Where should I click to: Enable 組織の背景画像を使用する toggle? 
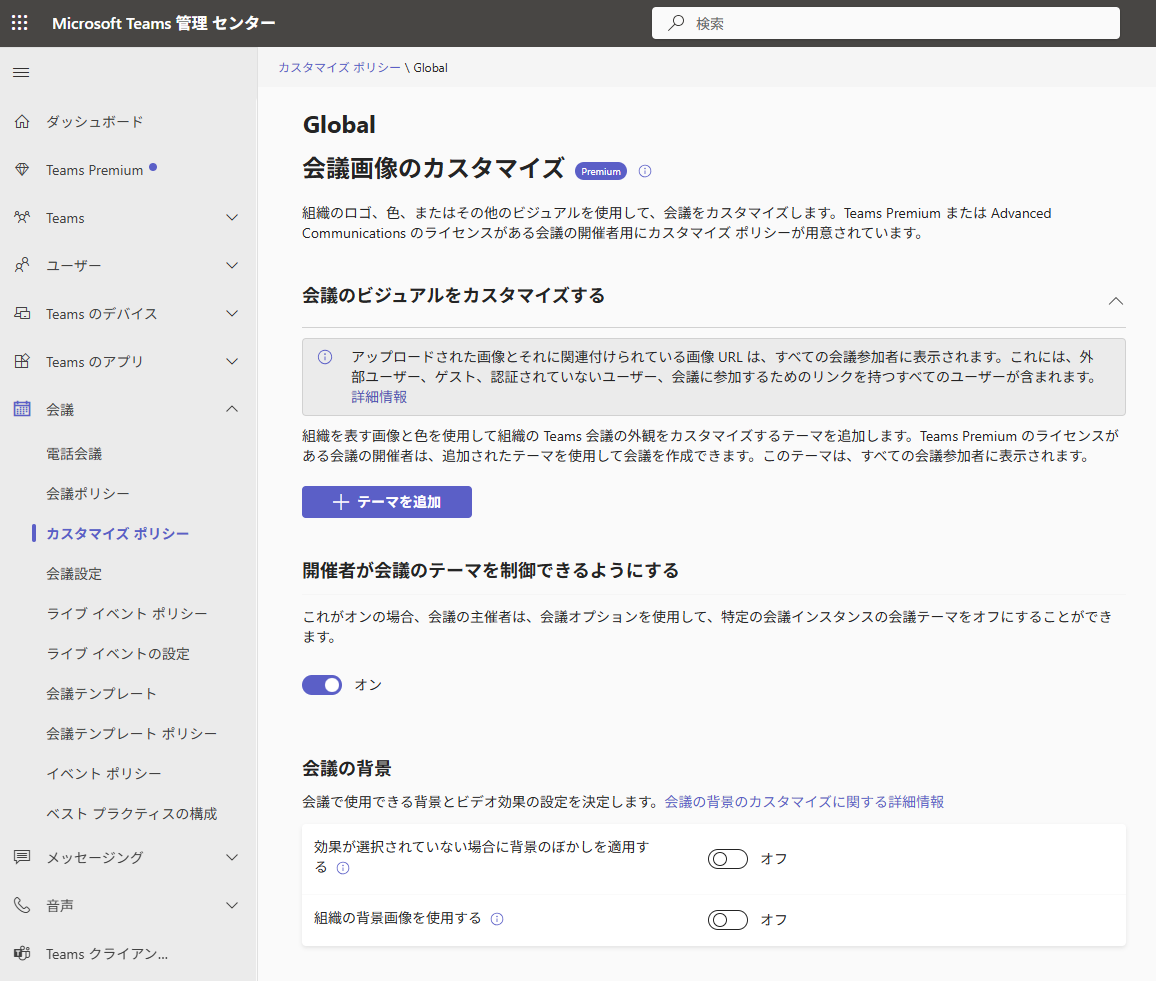pos(728,920)
